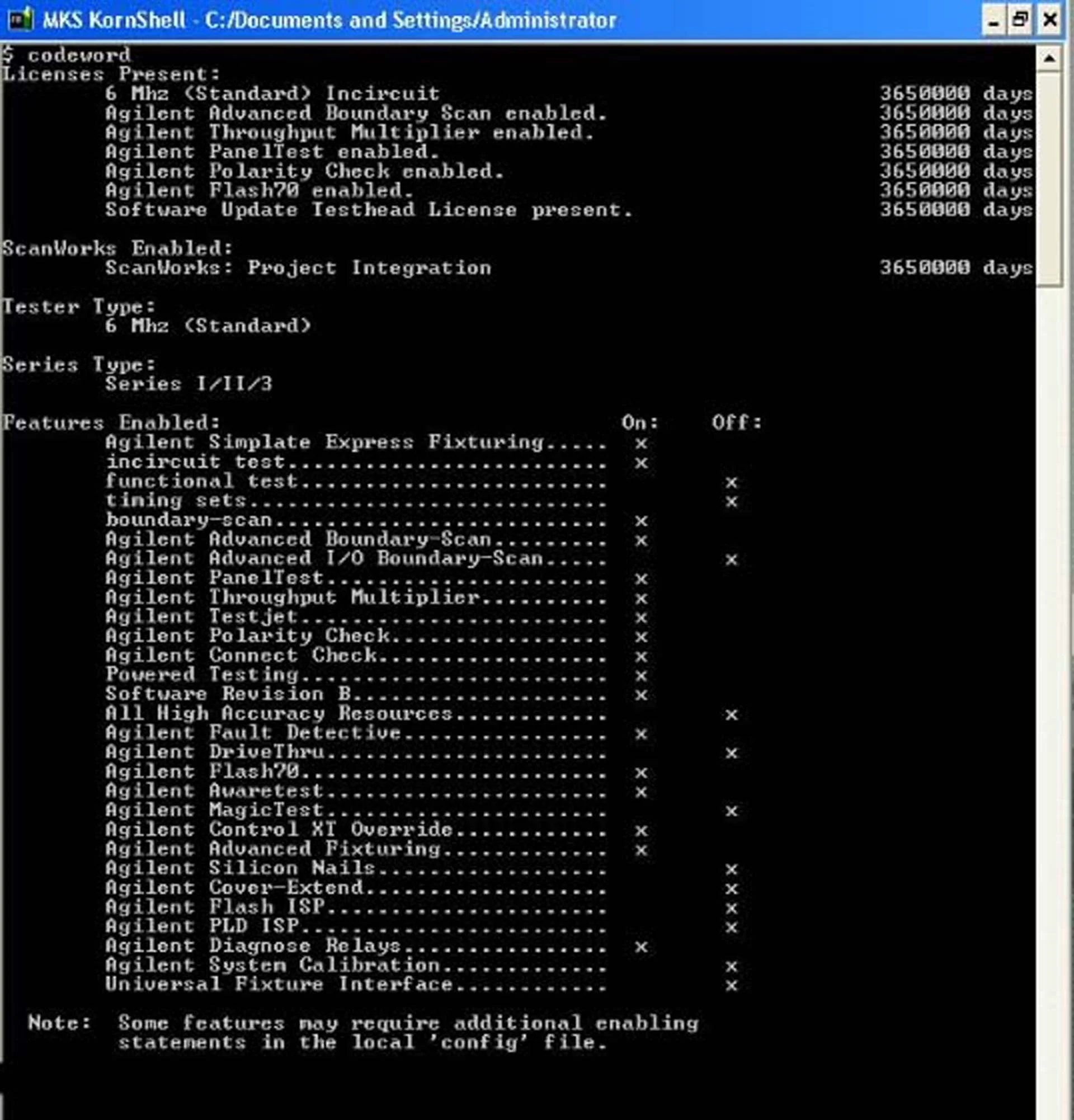Click '6 Mhz (Standard)' under Tester Type
Viewport: 1074px width, 1120px height.
point(208,326)
